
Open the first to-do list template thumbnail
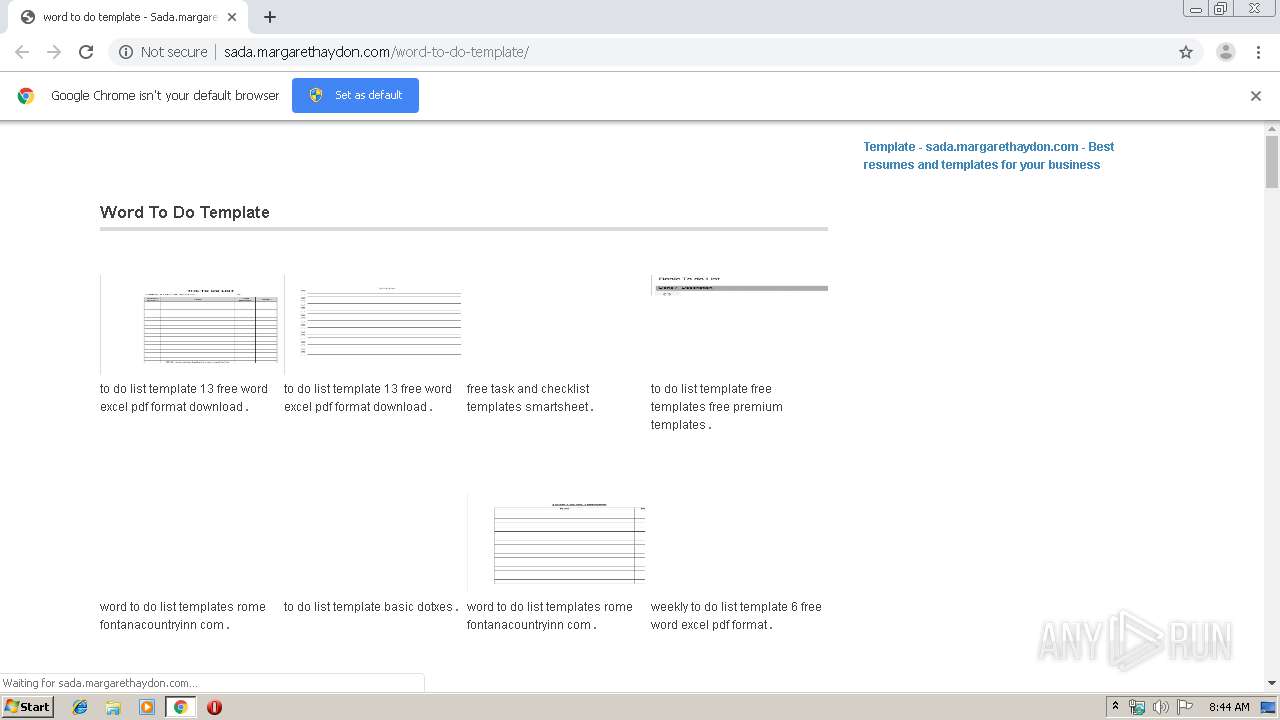[x=191, y=324]
